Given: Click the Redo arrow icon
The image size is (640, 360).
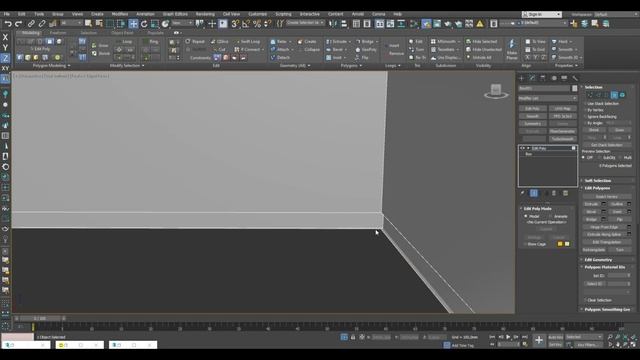Looking at the screenshot, I should click(18, 24).
